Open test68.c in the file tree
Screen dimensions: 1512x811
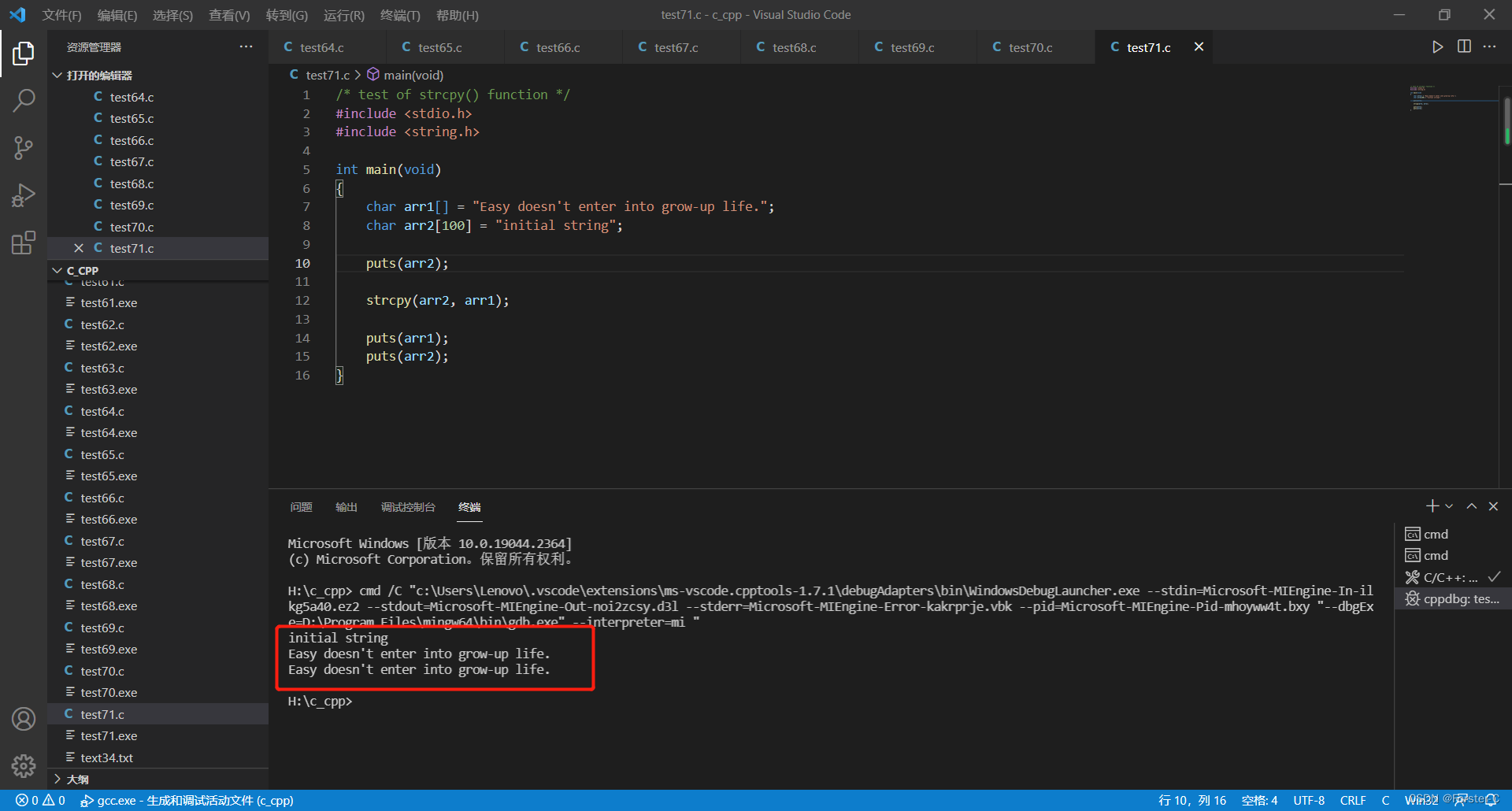157,584
